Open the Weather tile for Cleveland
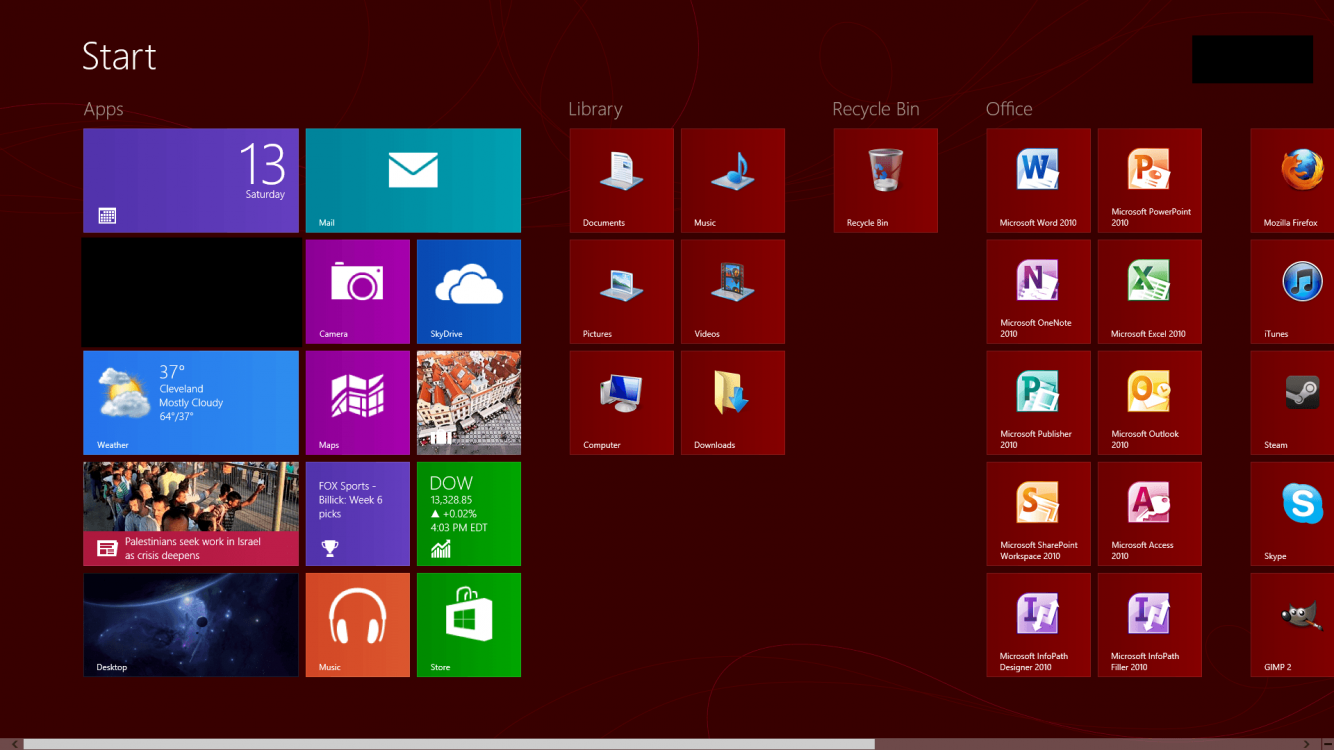1334x750 pixels. click(x=191, y=402)
